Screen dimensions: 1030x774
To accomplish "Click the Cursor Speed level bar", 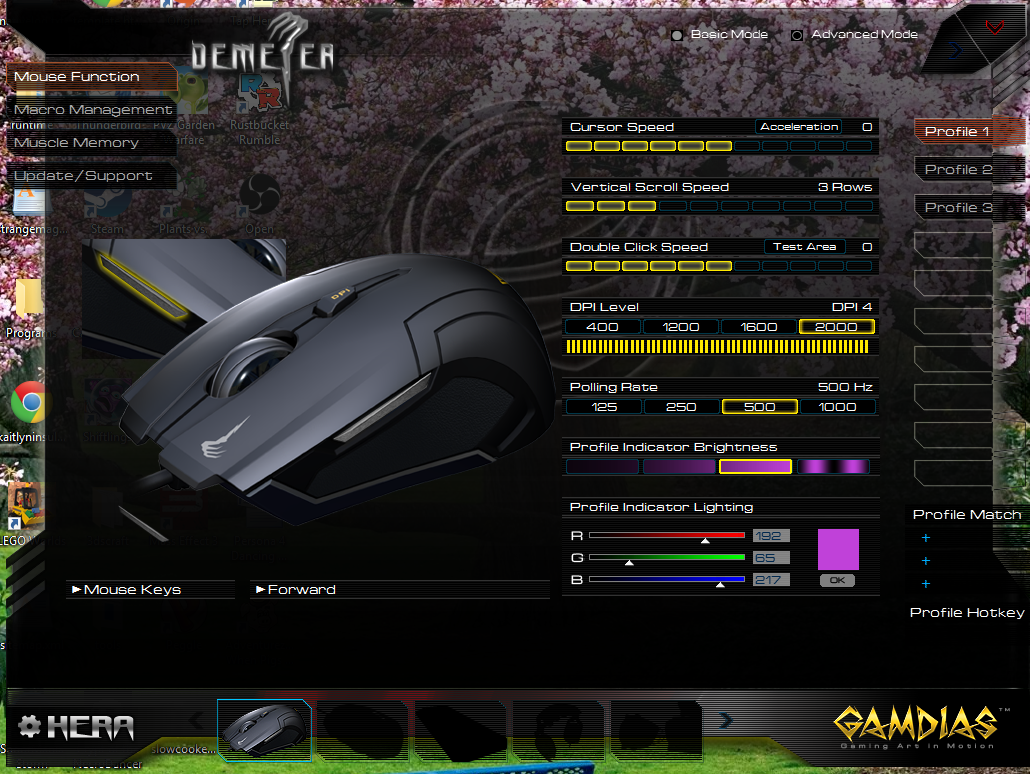I will tap(719, 146).
